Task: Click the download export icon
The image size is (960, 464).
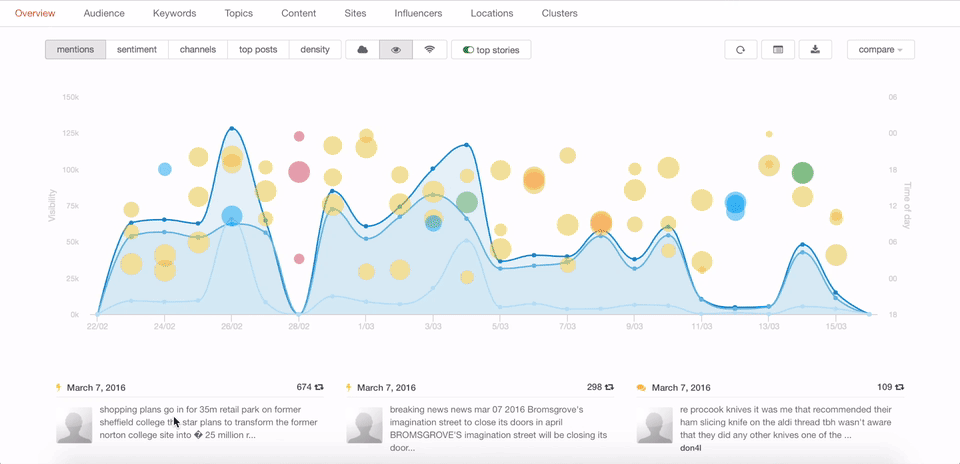Action: (815, 50)
